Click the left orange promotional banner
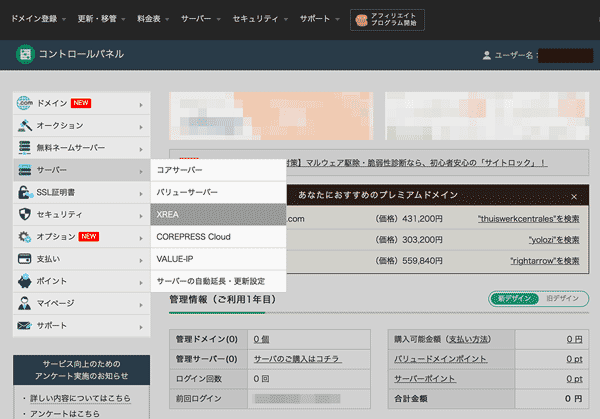 [271, 116]
